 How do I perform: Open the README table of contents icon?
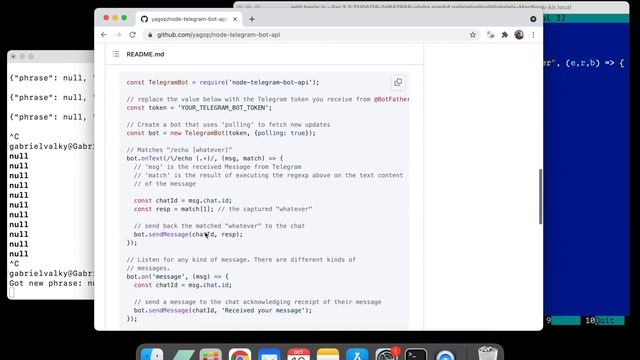coord(116,54)
